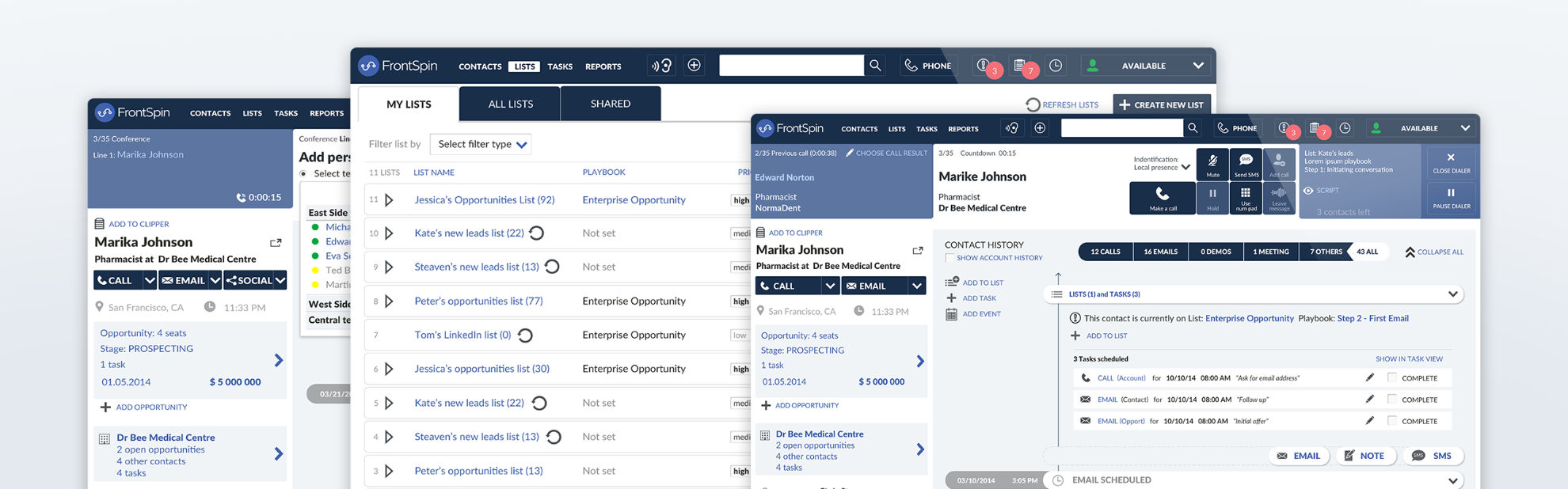Open Email dropdown arrow in left window
The height and width of the screenshot is (489, 1568).
coord(215,280)
